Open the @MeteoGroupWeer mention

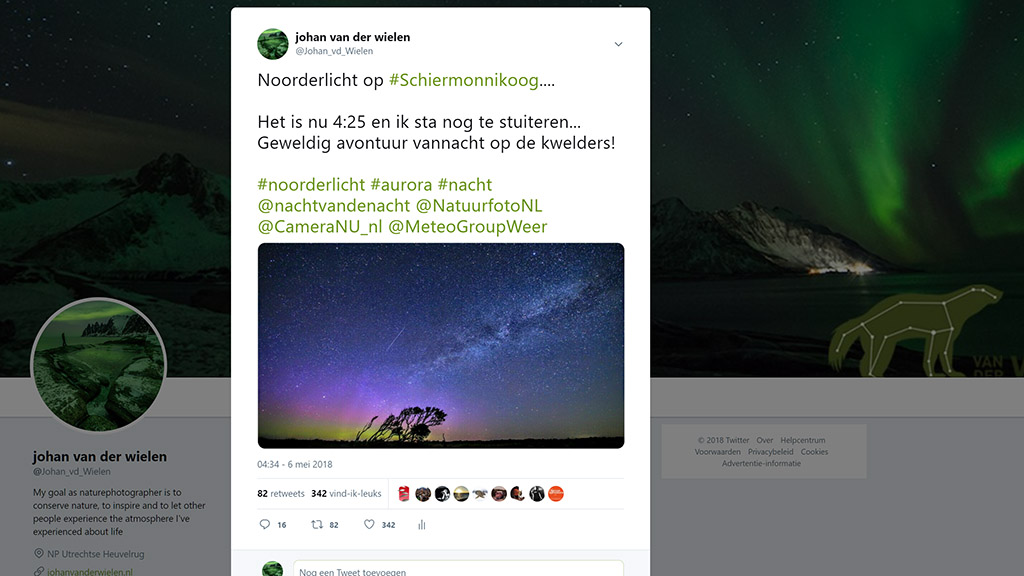click(x=468, y=227)
